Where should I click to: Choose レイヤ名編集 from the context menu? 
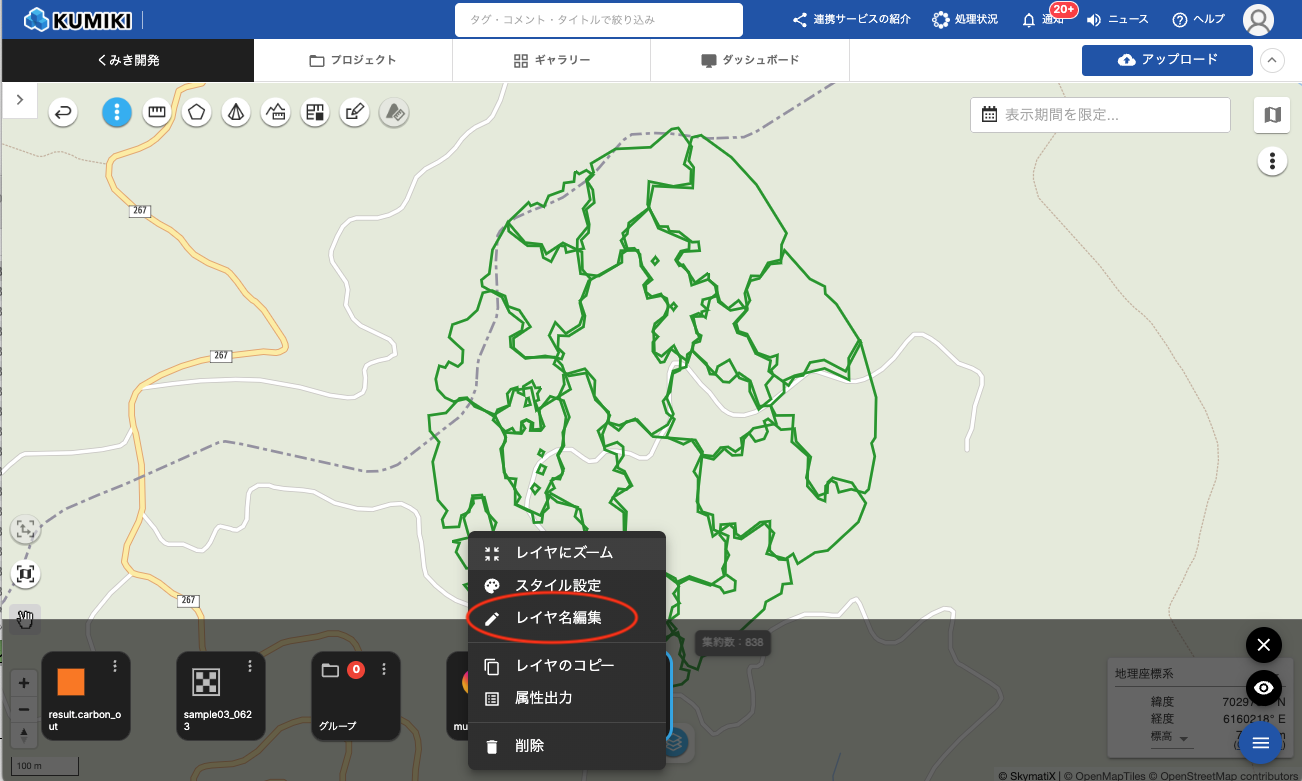click(558, 618)
